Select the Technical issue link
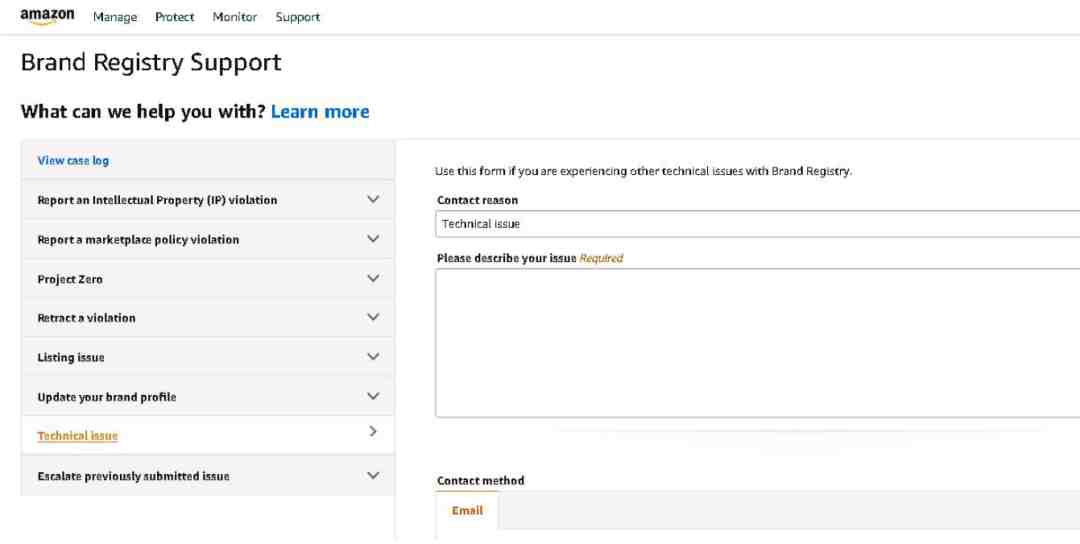The height and width of the screenshot is (544, 1080). tap(78, 436)
